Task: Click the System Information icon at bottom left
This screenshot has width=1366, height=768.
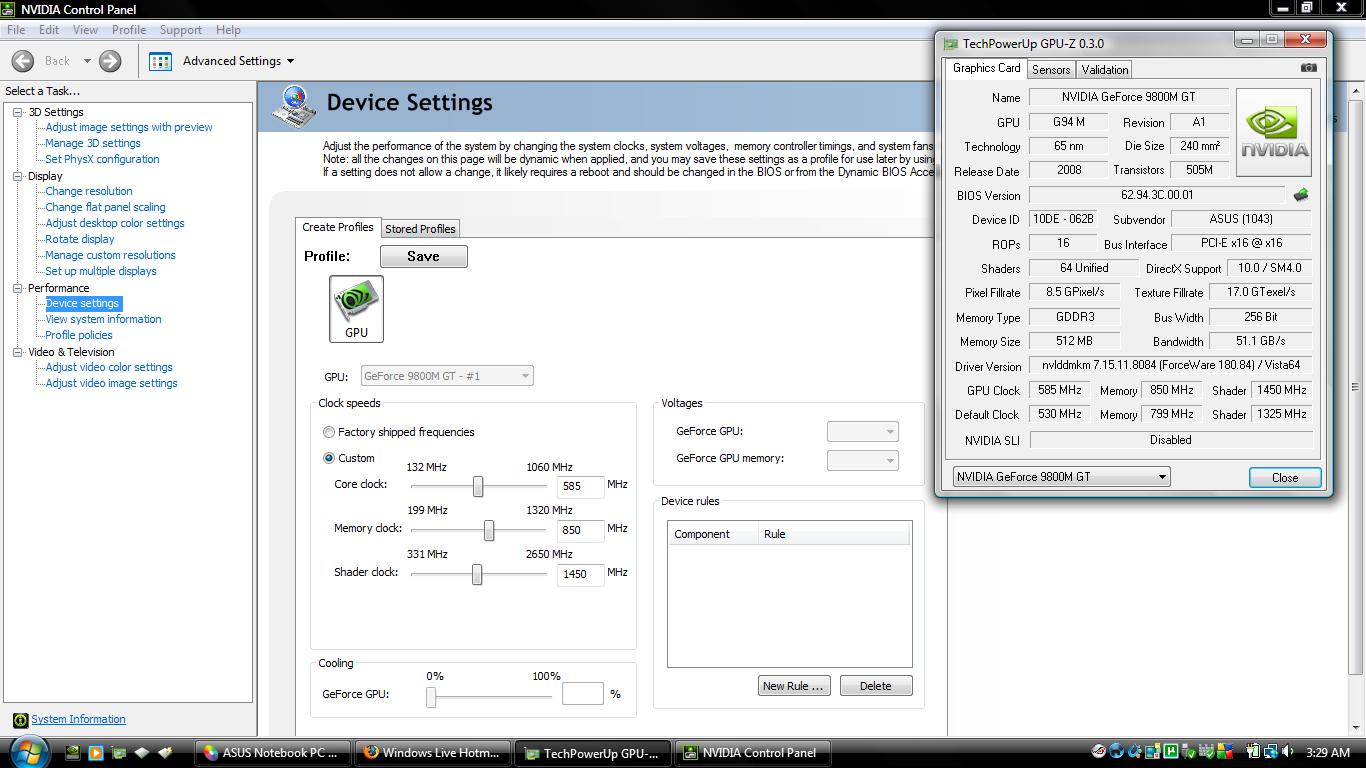Action: 20,720
